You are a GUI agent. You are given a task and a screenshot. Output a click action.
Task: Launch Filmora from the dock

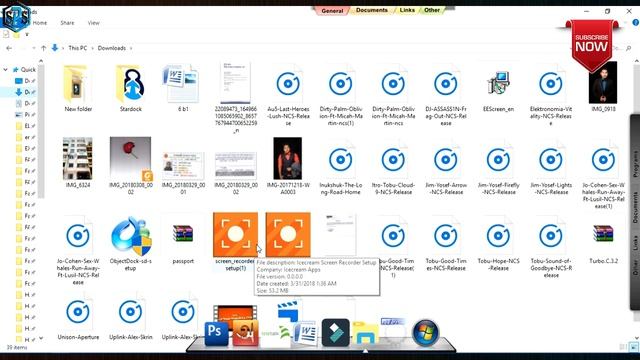coord(335,333)
